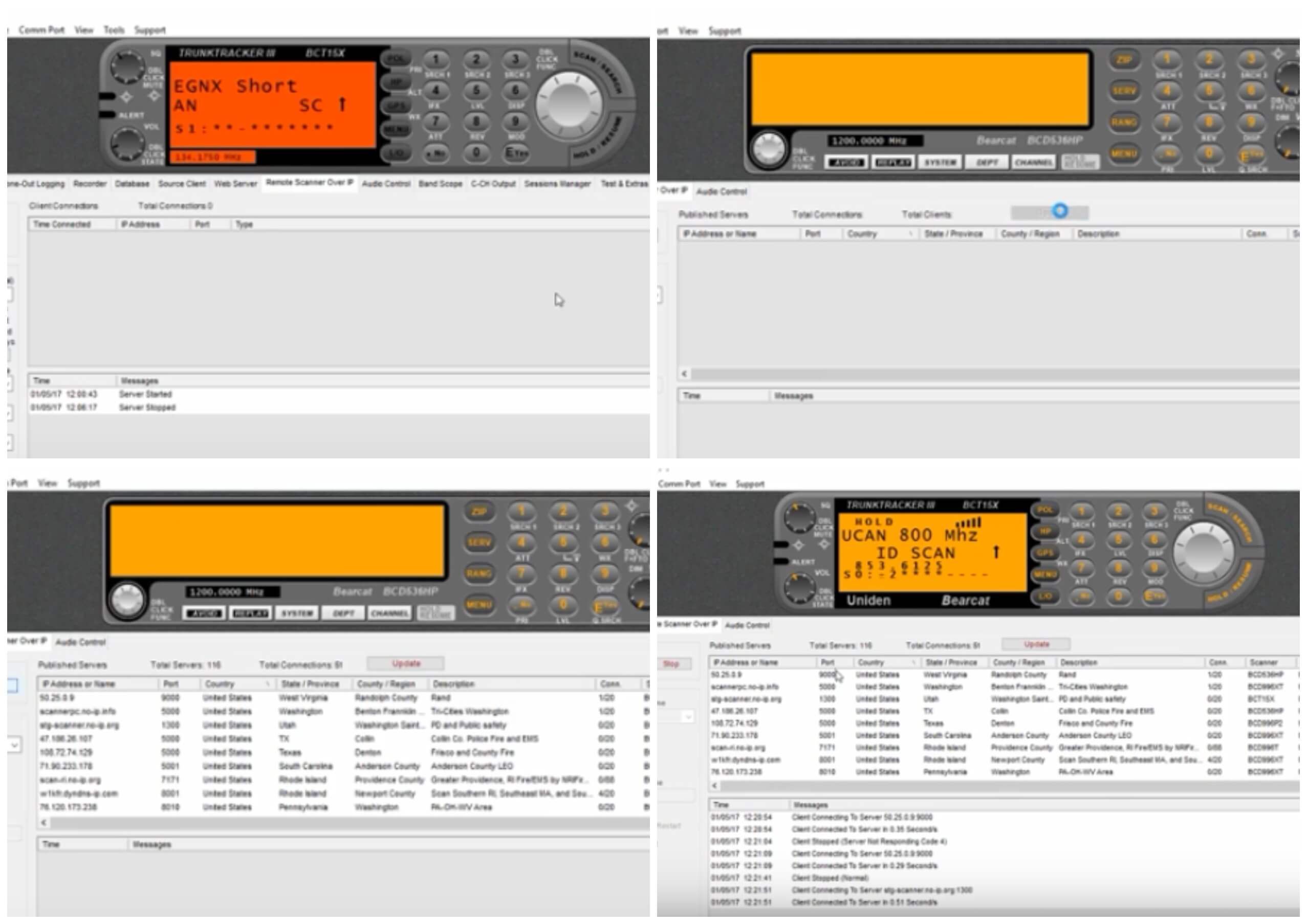Image resolution: width=1307 pixels, height=924 pixels.
Task: Open Audio Control tab in UCAN 800 Mhz window
Action: [x=747, y=625]
